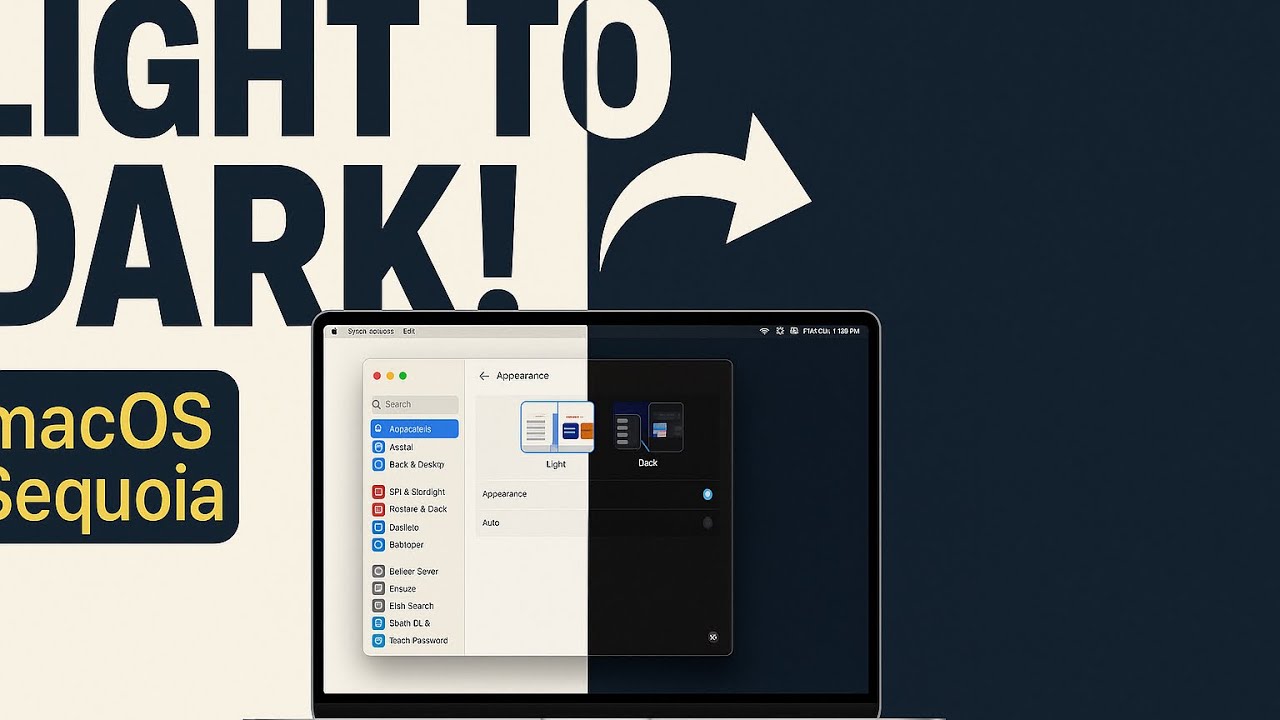Click the round X icon at window bottom
1280x720 pixels.
[713, 637]
